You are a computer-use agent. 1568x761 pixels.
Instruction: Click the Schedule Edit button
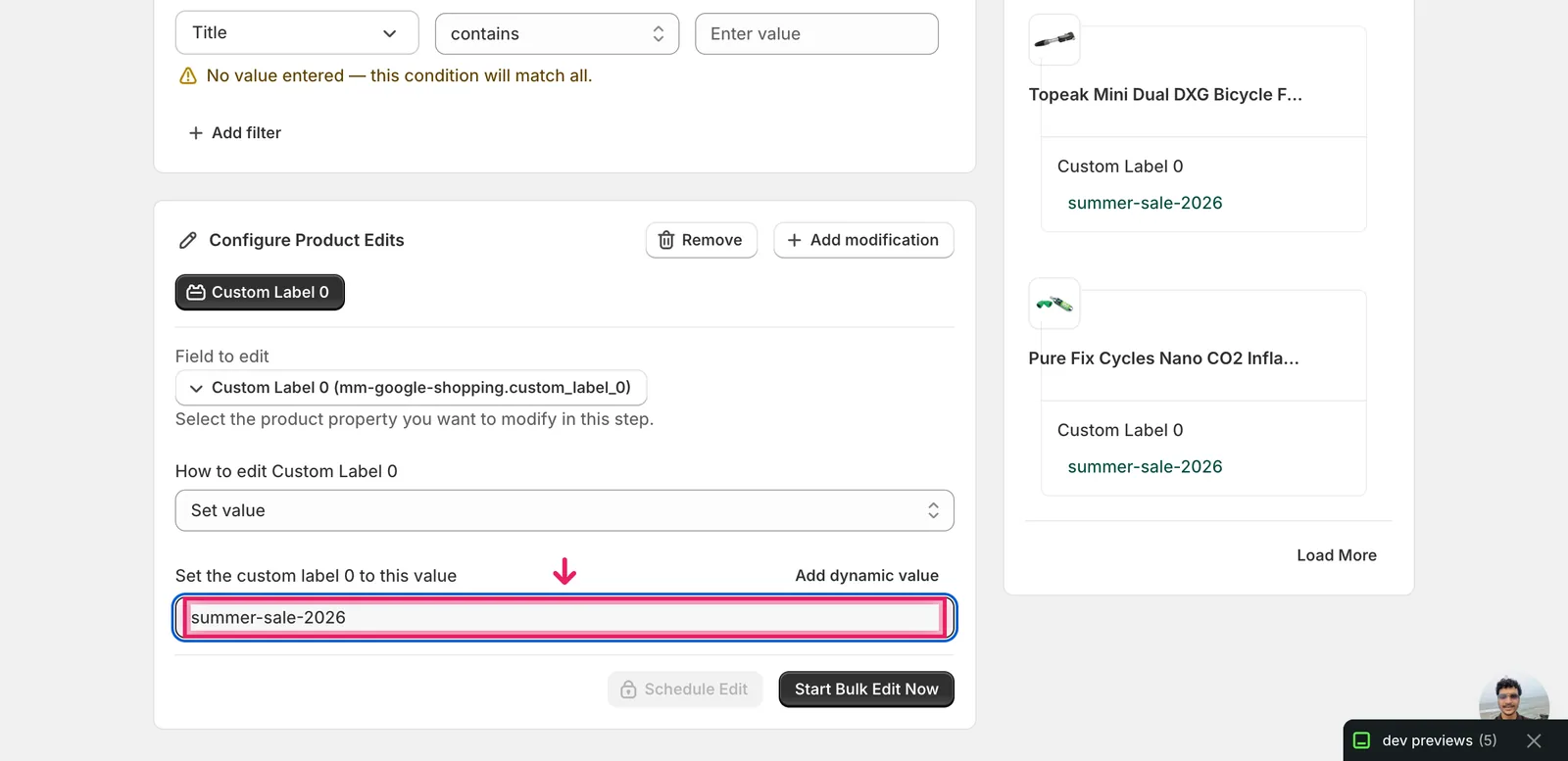tap(685, 690)
